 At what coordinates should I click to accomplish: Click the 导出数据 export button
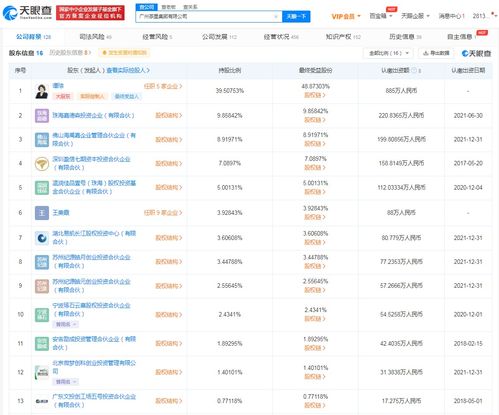click(436, 53)
